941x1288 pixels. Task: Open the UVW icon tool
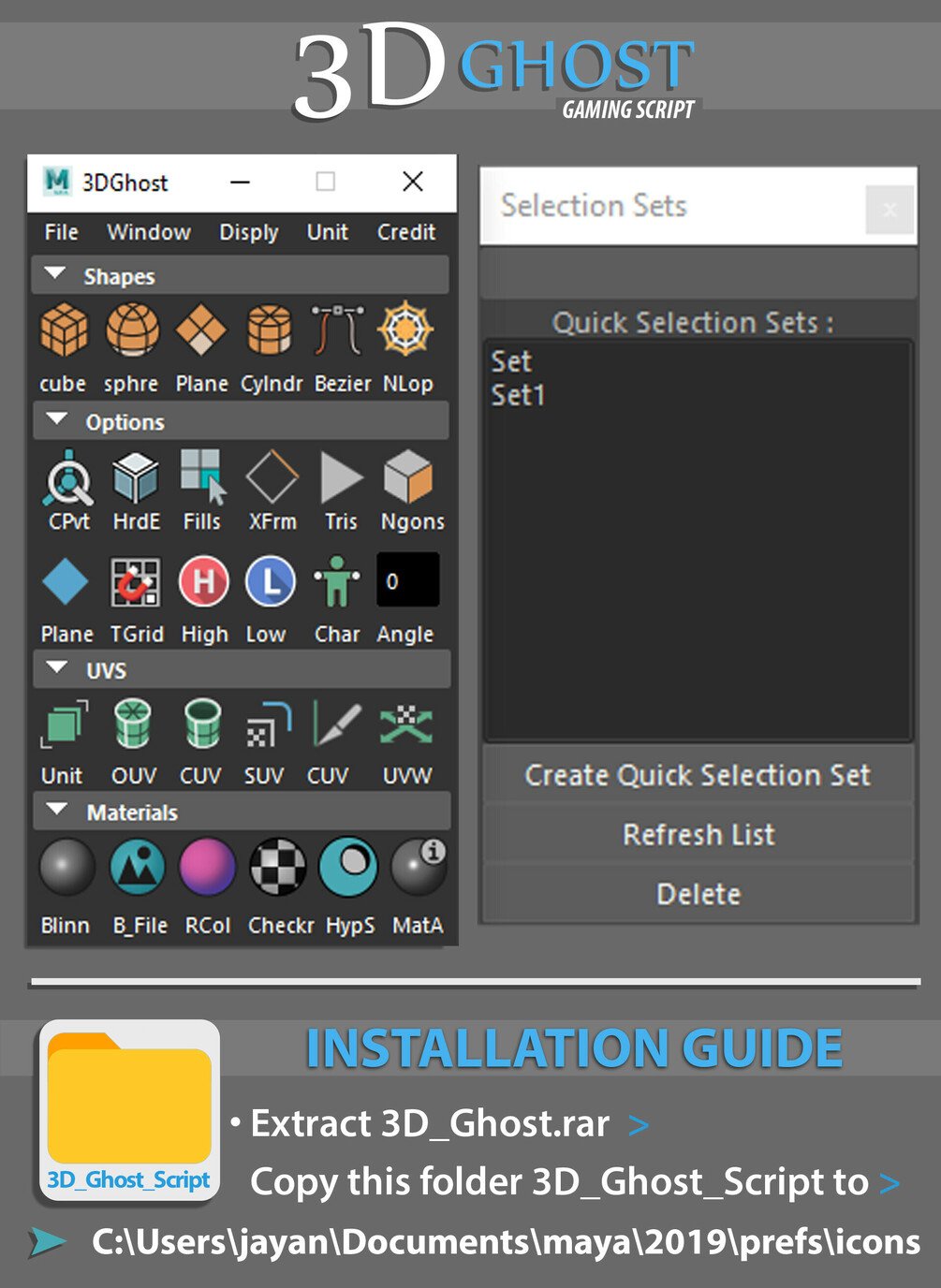[406, 725]
